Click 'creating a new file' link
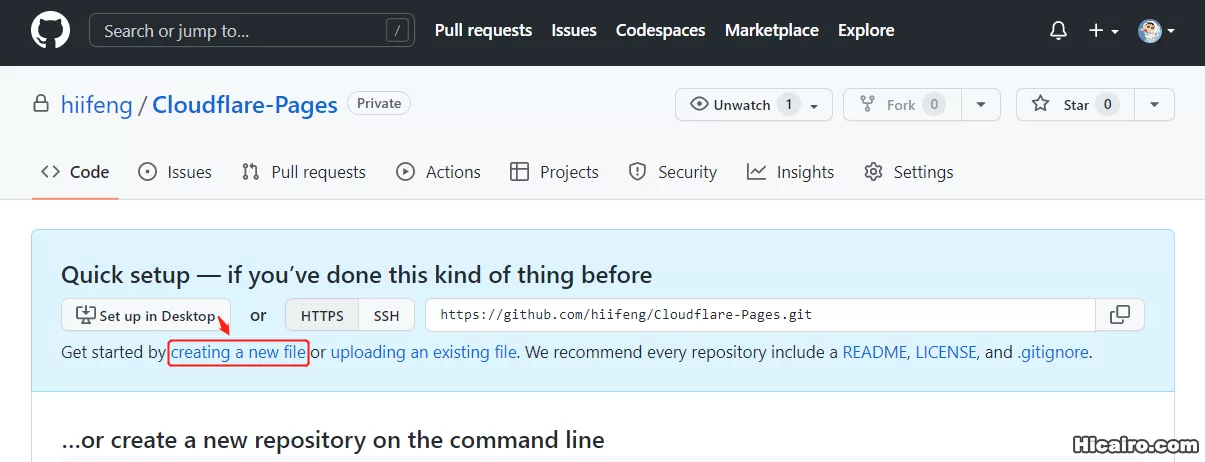 point(238,352)
